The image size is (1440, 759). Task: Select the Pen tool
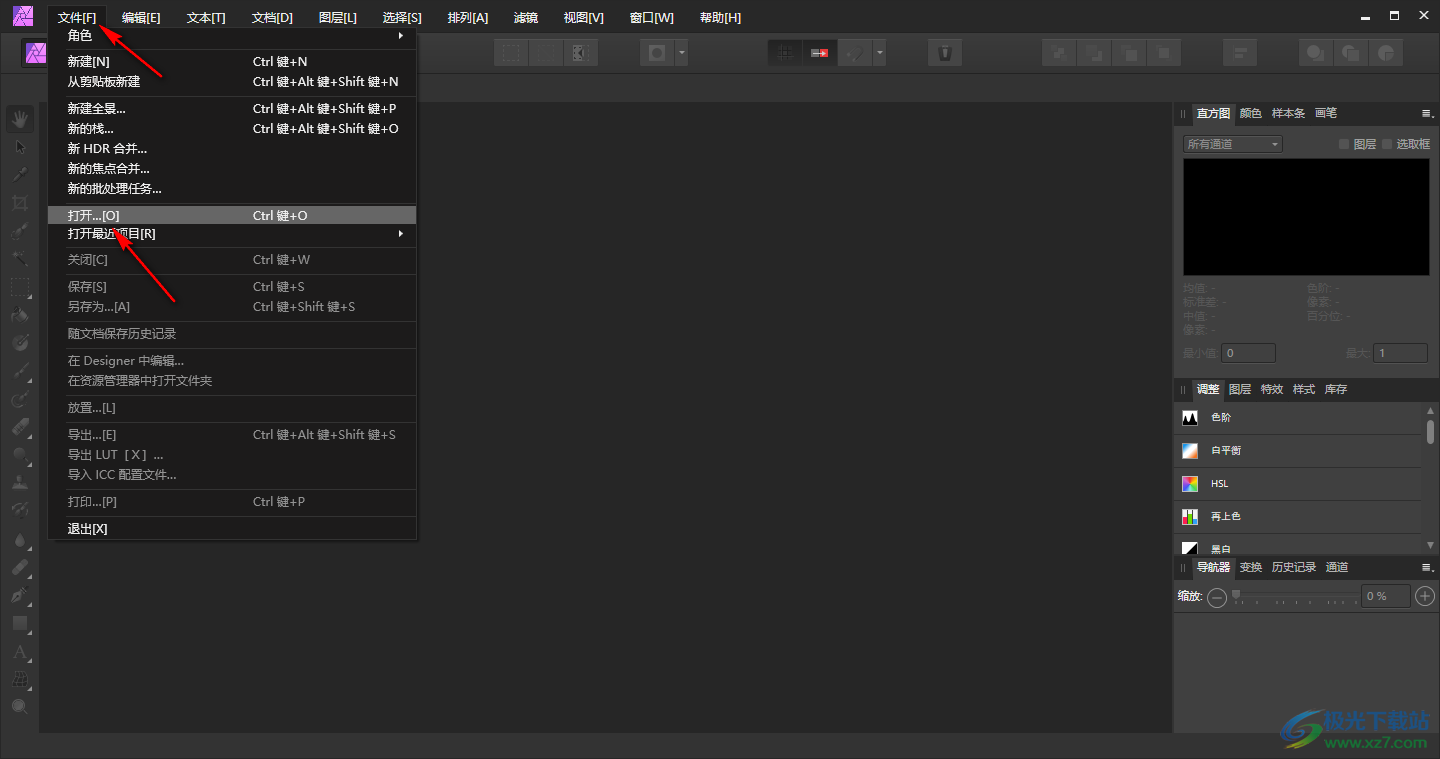point(20,595)
